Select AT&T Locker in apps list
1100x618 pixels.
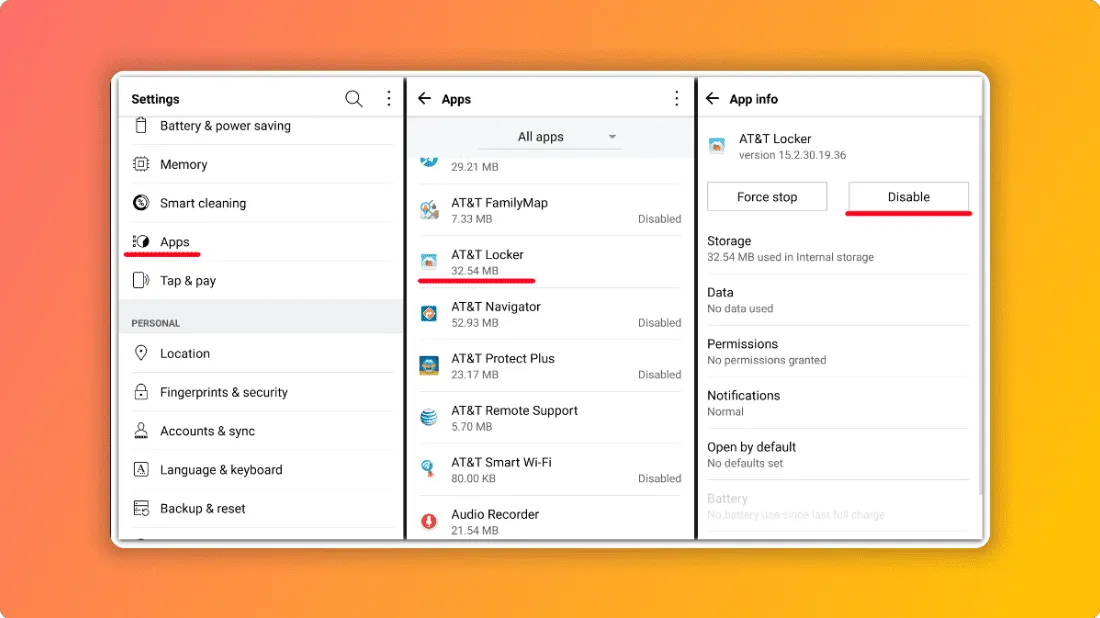(550, 262)
